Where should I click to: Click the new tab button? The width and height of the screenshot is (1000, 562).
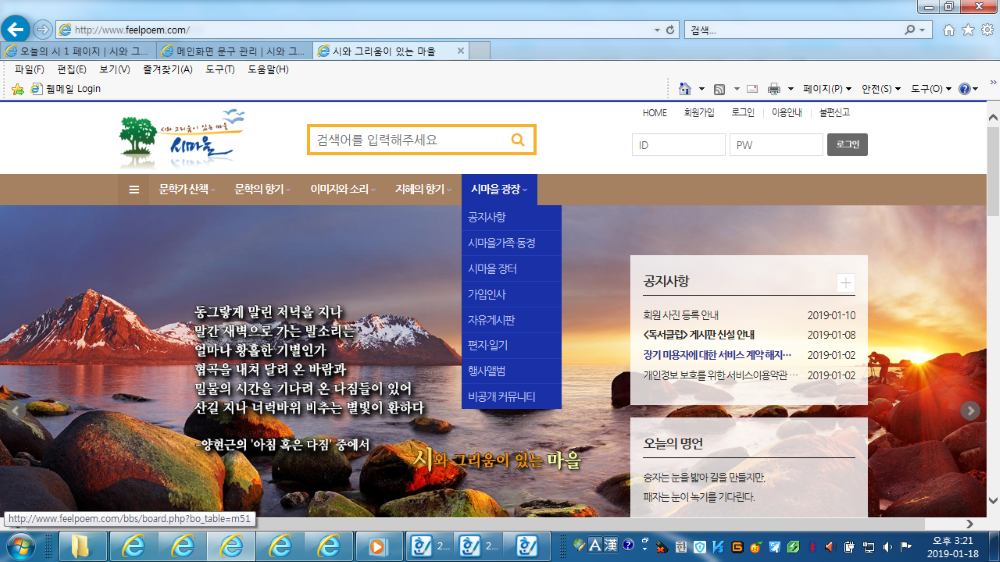(x=480, y=51)
